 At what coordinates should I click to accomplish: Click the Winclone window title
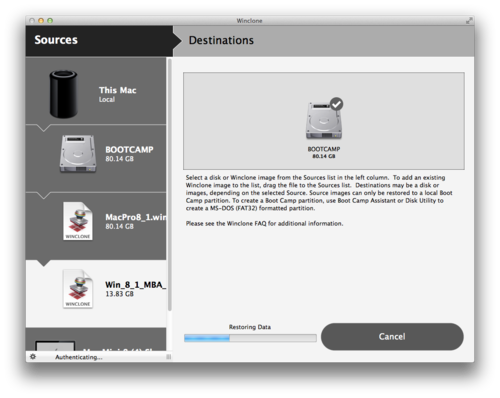(x=249, y=21)
